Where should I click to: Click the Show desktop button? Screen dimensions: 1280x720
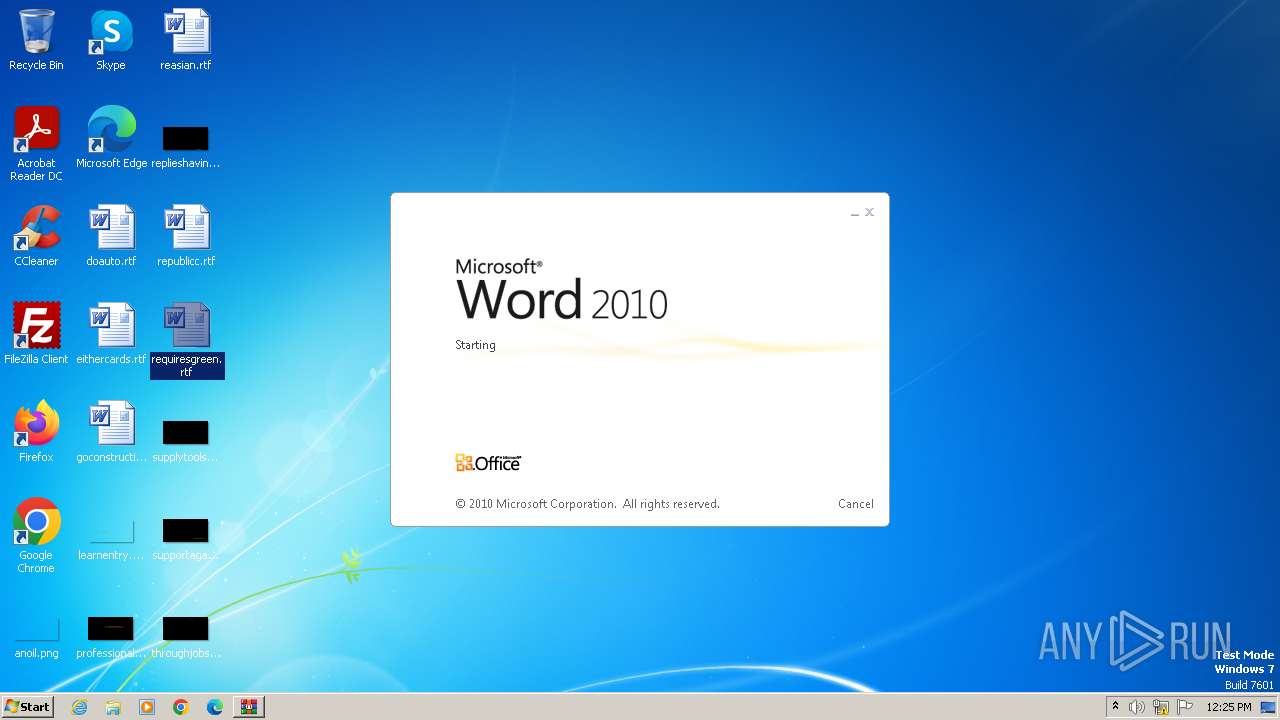click(x=1269, y=707)
